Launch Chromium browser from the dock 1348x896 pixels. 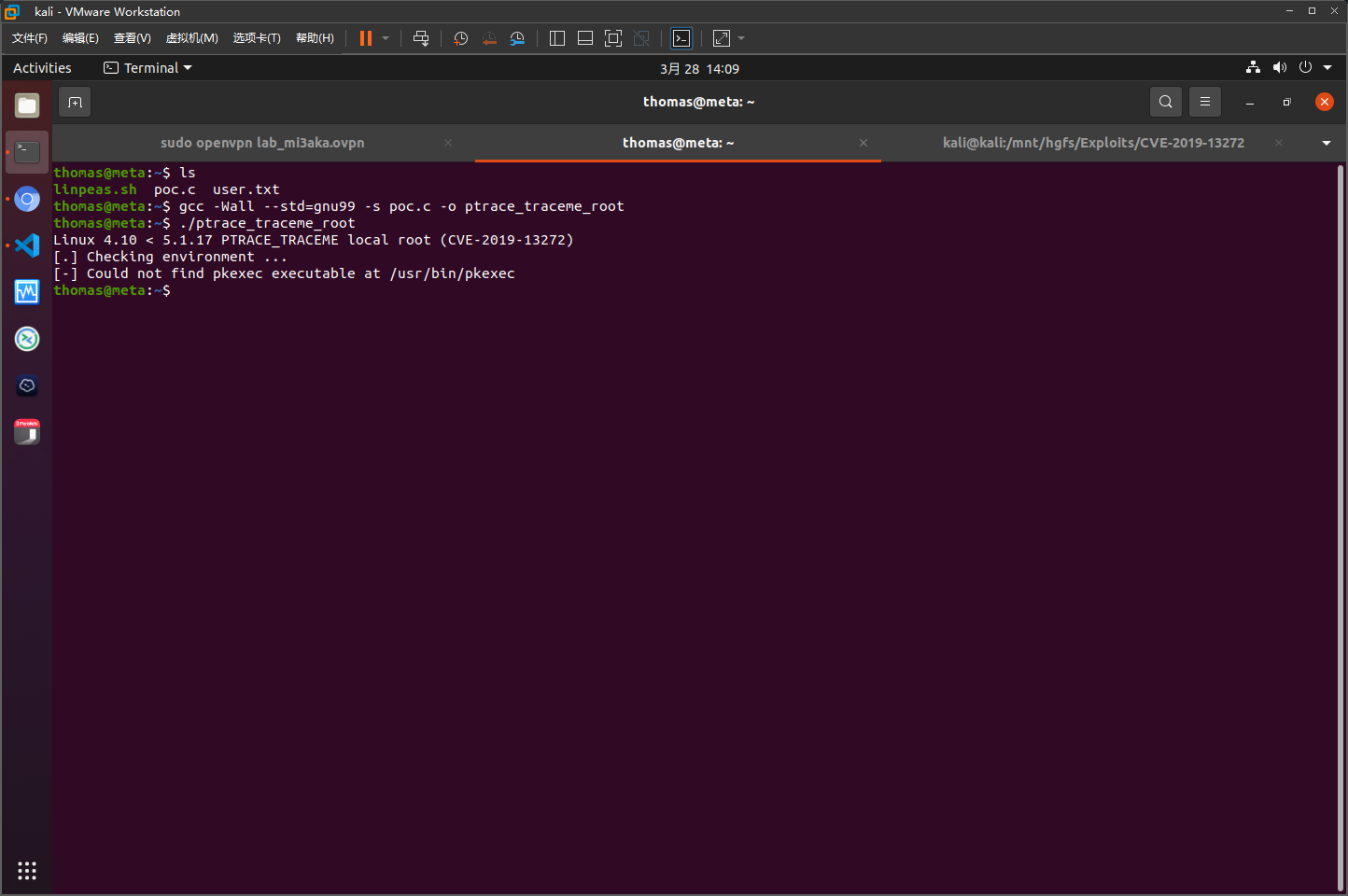point(27,199)
